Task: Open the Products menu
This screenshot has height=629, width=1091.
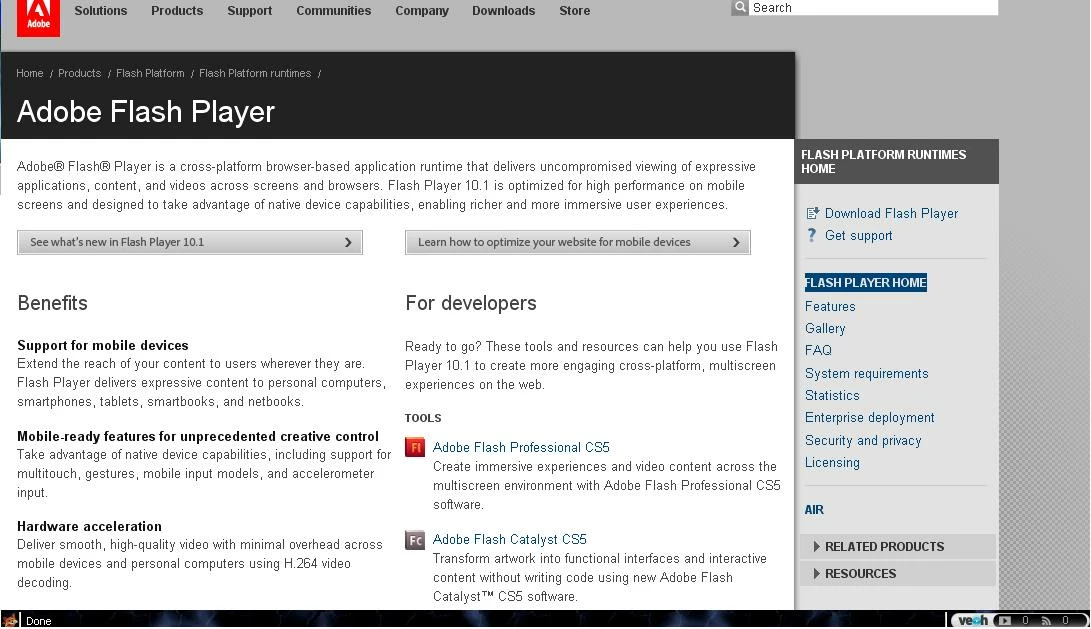Action: click(x=177, y=10)
